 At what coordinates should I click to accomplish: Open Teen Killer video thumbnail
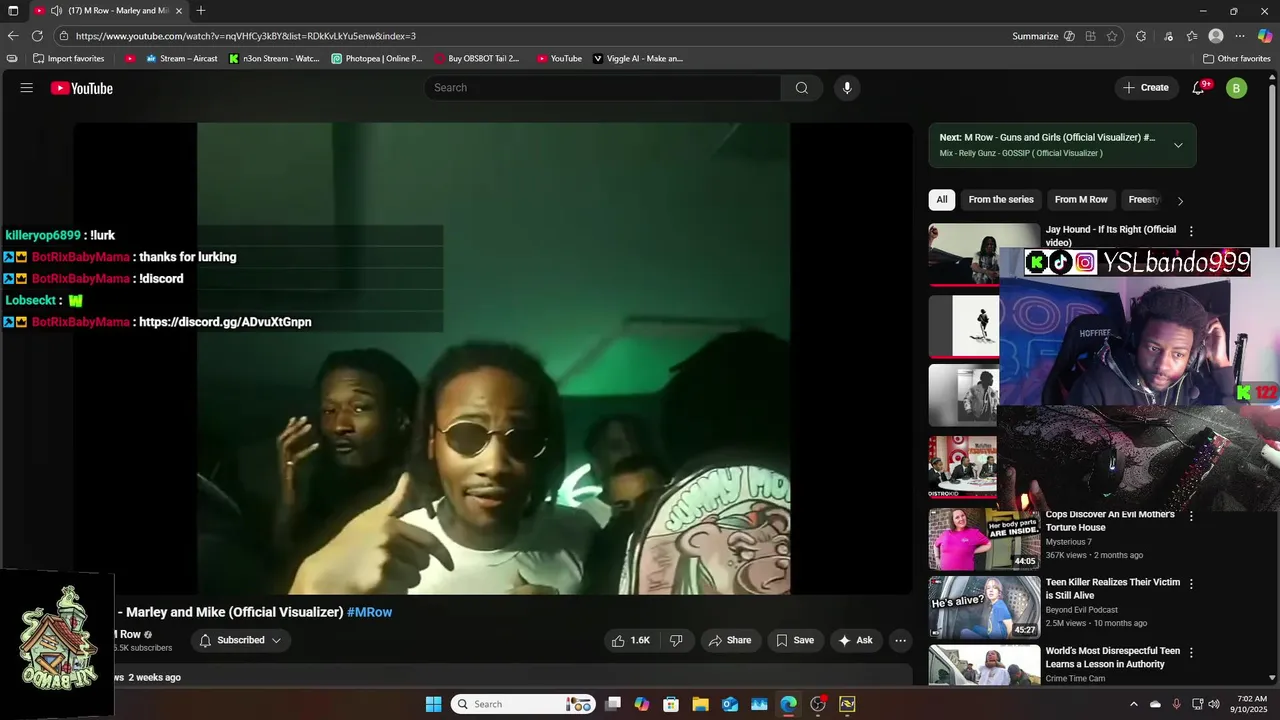coord(984,607)
